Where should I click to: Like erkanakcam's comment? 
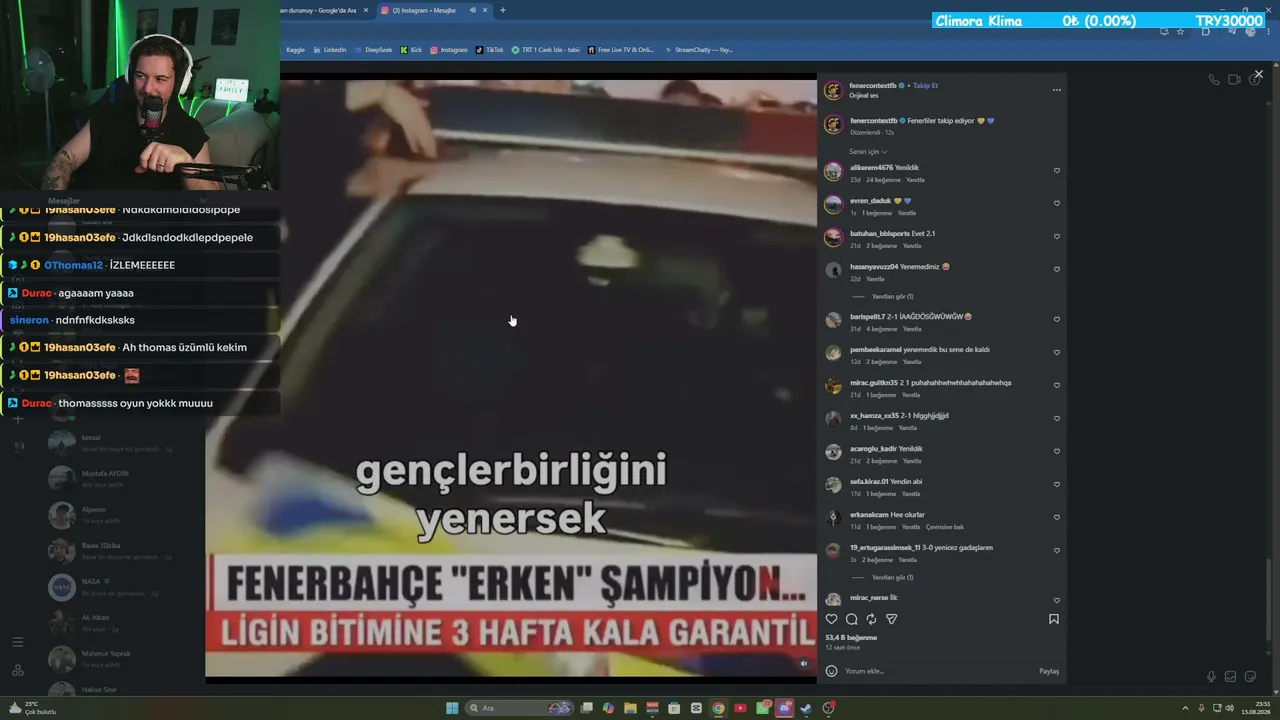(x=1056, y=518)
